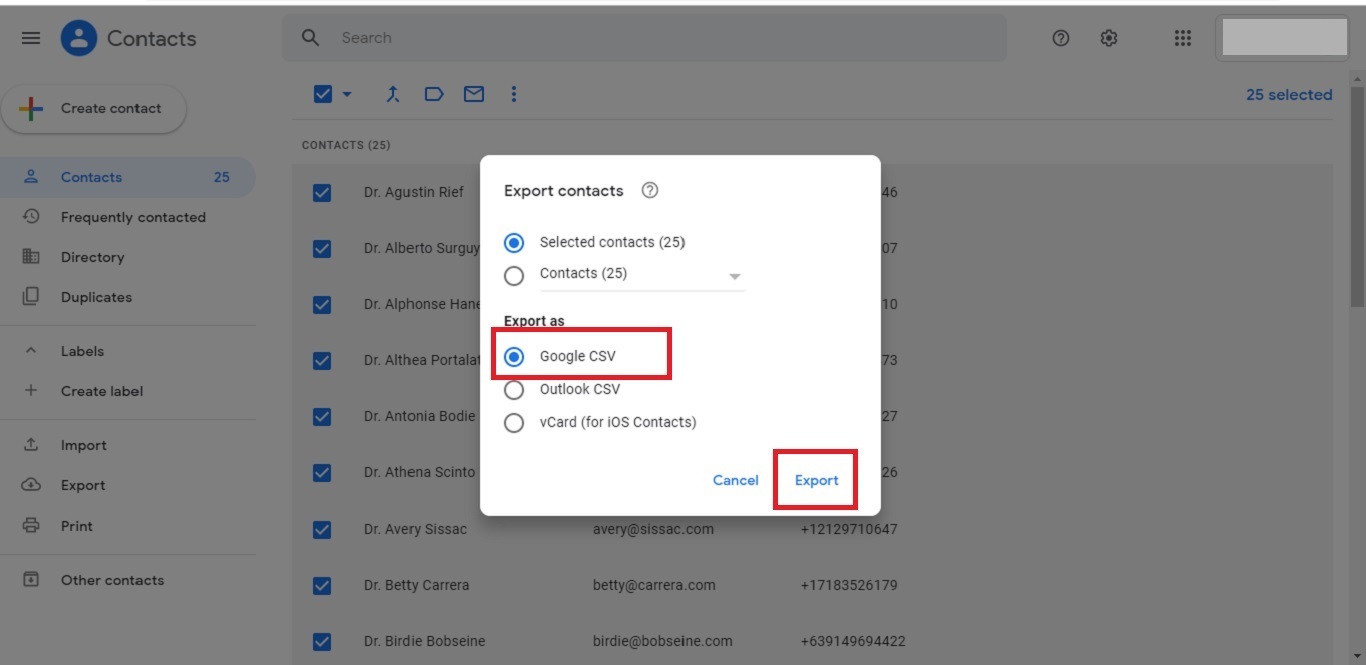
Task: Click the birdie@bobseine.com email
Action: coord(662,641)
